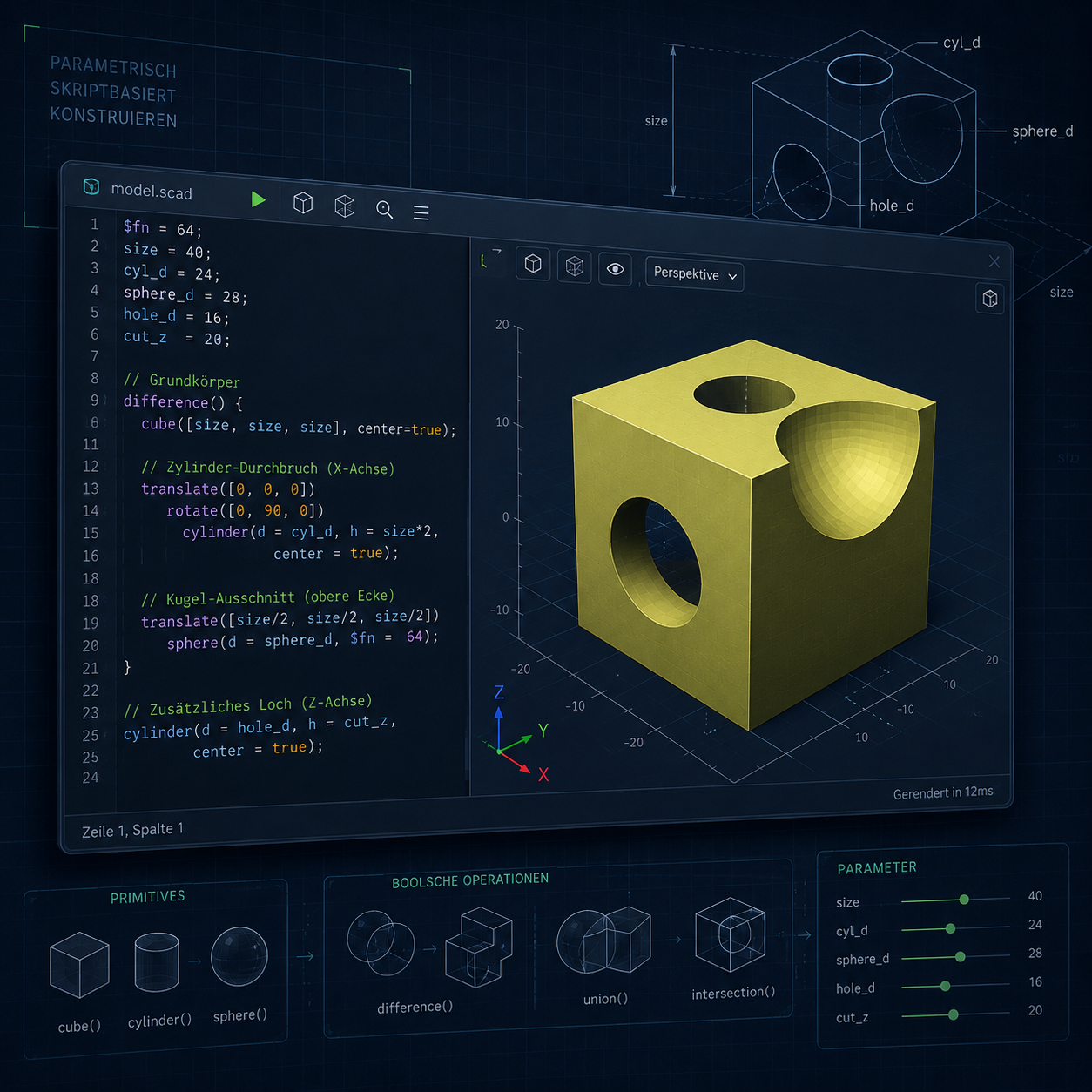Click code line 'hole_d = 16;'
The height and width of the screenshot is (1092, 1092).
pos(176,316)
